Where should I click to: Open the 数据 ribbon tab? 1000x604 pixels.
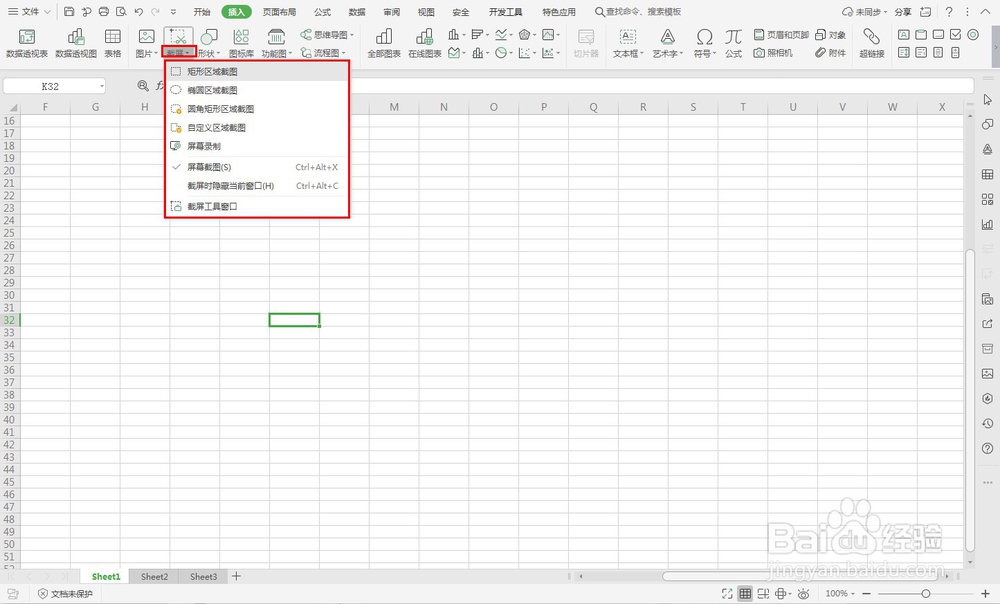357,12
